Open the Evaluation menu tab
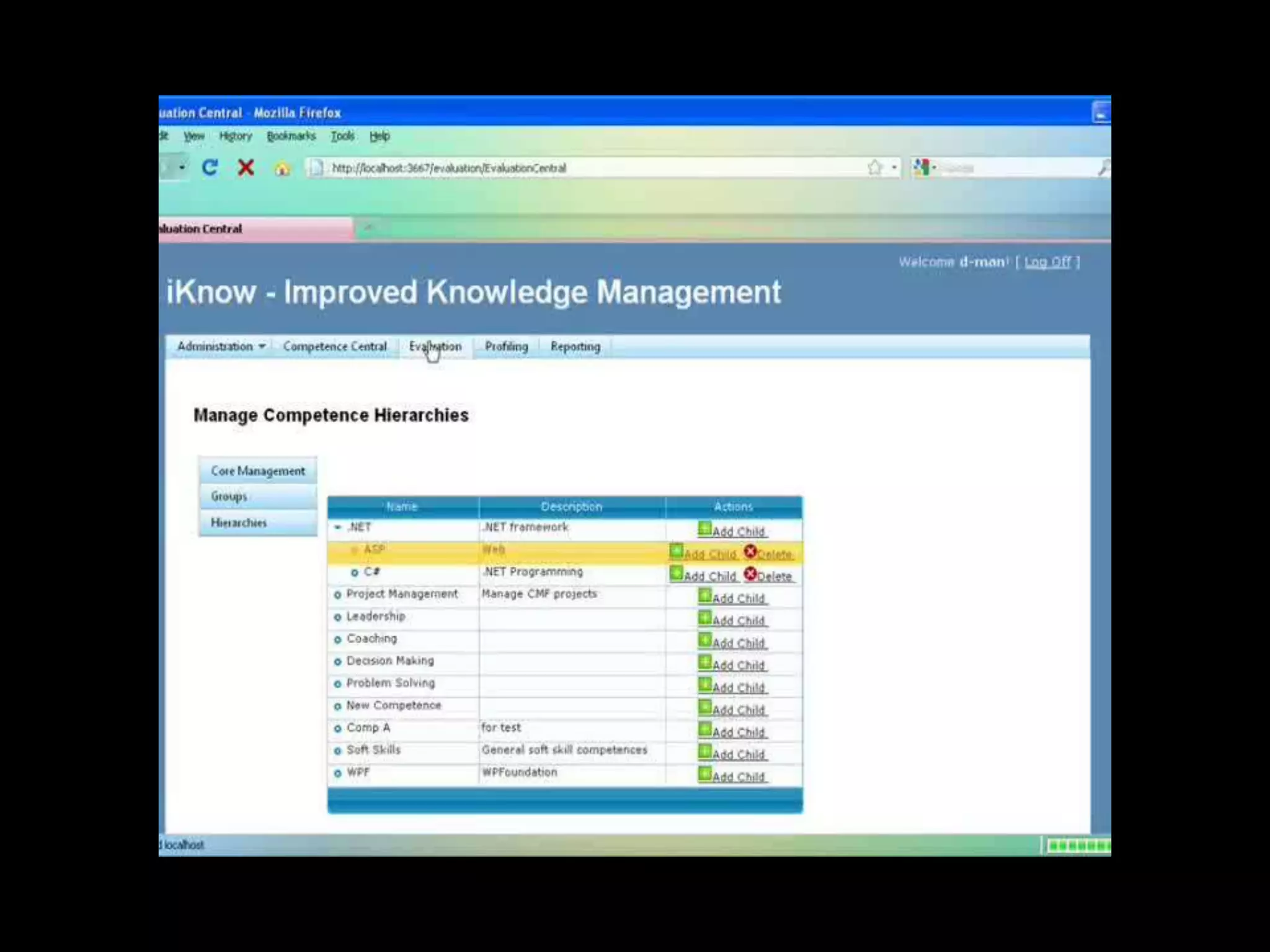Screen dimensions: 1270x952 coord(435,346)
